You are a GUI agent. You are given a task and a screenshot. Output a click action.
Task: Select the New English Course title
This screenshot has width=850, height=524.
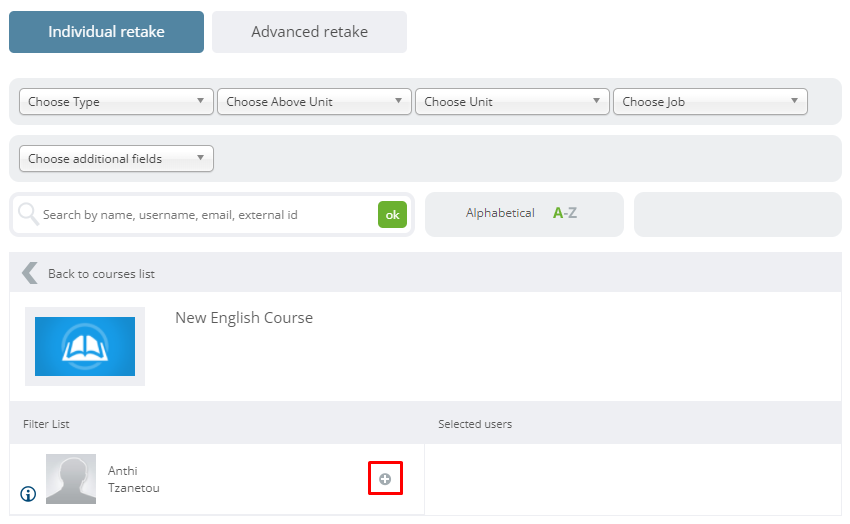click(x=244, y=318)
